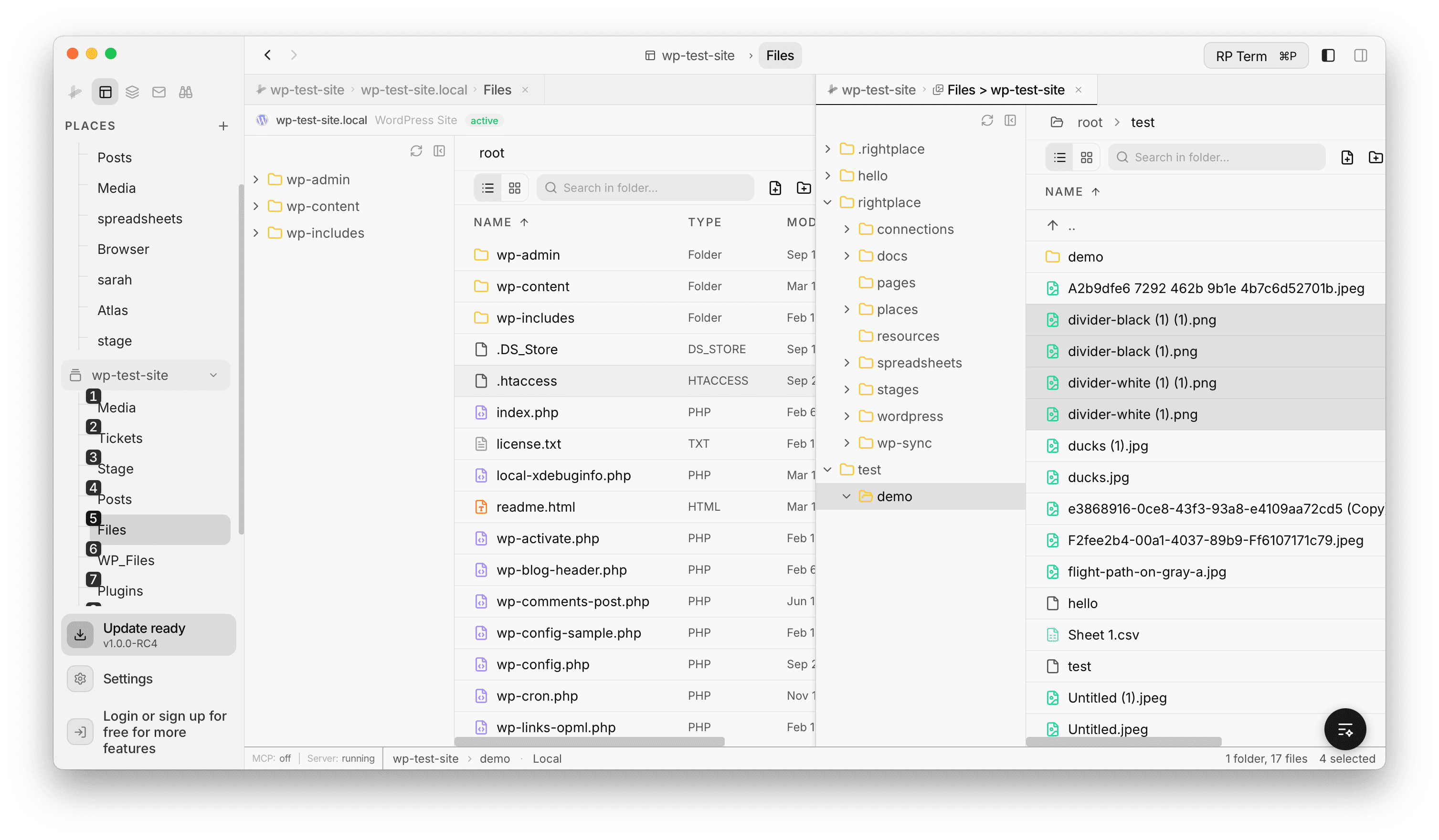Viewport: 1439px width, 840px height.
Task: Open the layers panel in the left sidebar
Action: click(132, 91)
